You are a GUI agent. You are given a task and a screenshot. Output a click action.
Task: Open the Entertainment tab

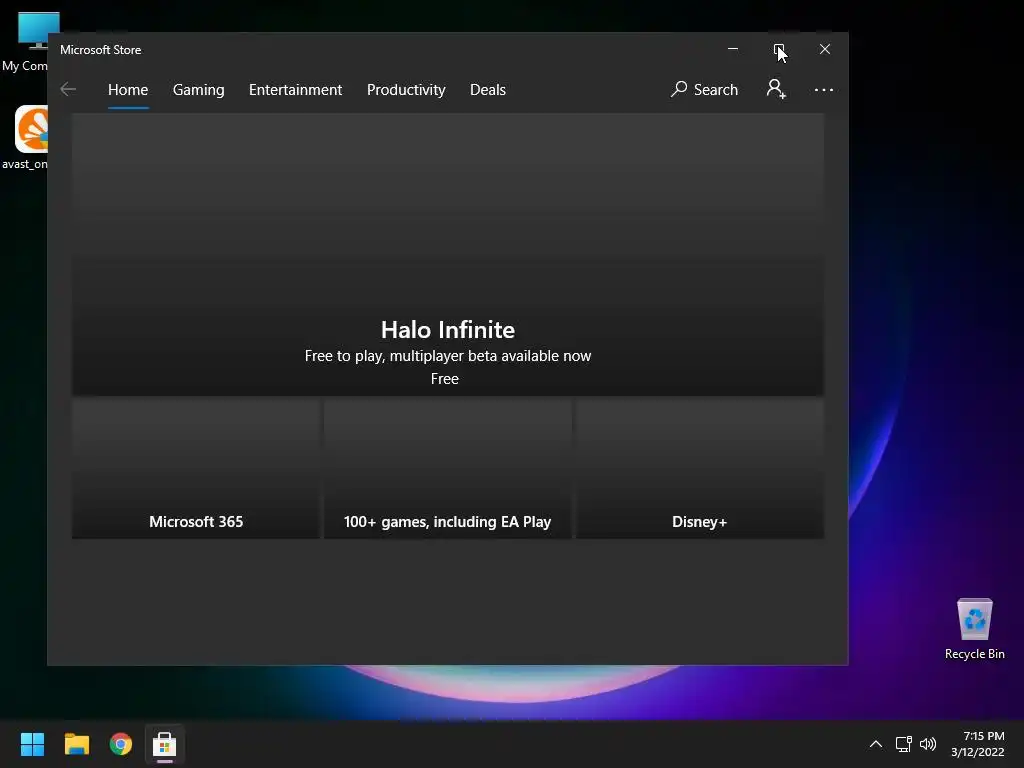(295, 89)
